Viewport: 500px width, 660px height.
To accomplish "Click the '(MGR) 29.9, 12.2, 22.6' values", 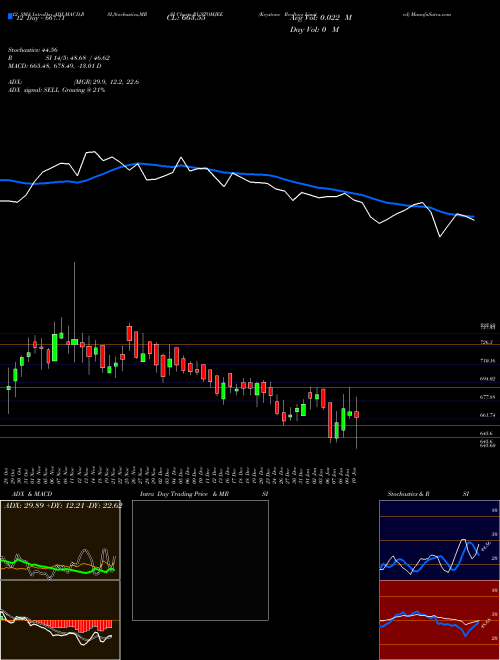I will coord(106,82).
